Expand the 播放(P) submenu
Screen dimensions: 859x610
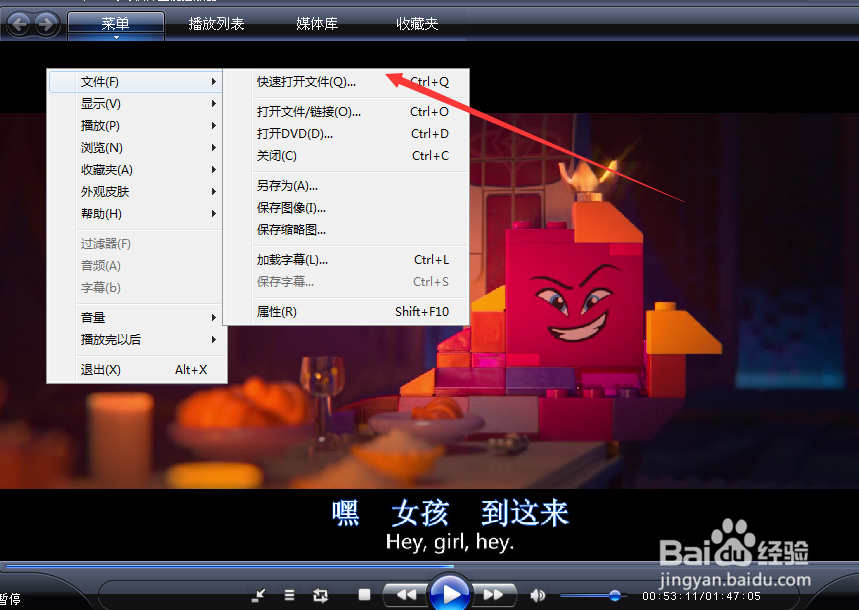[x=135, y=126]
